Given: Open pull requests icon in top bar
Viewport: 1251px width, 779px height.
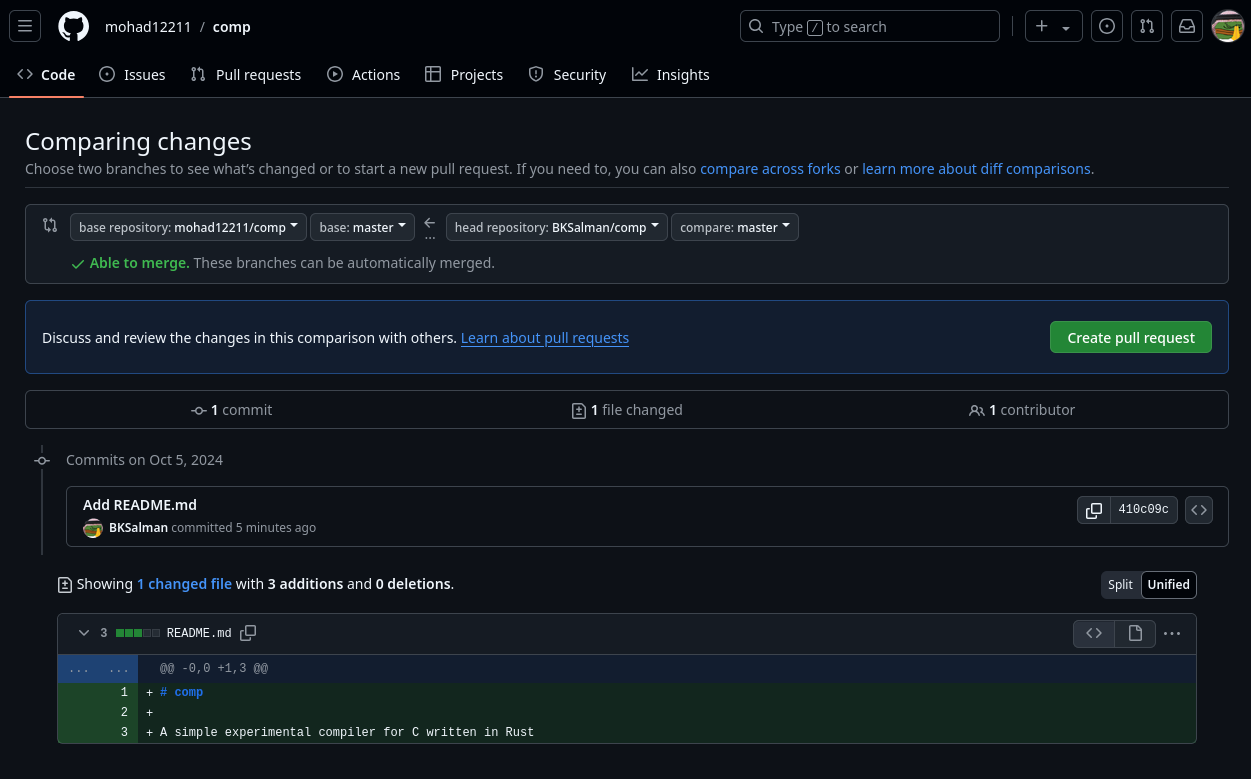Looking at the screenshot, I should pyautogui.click(x=1147, y=27).
